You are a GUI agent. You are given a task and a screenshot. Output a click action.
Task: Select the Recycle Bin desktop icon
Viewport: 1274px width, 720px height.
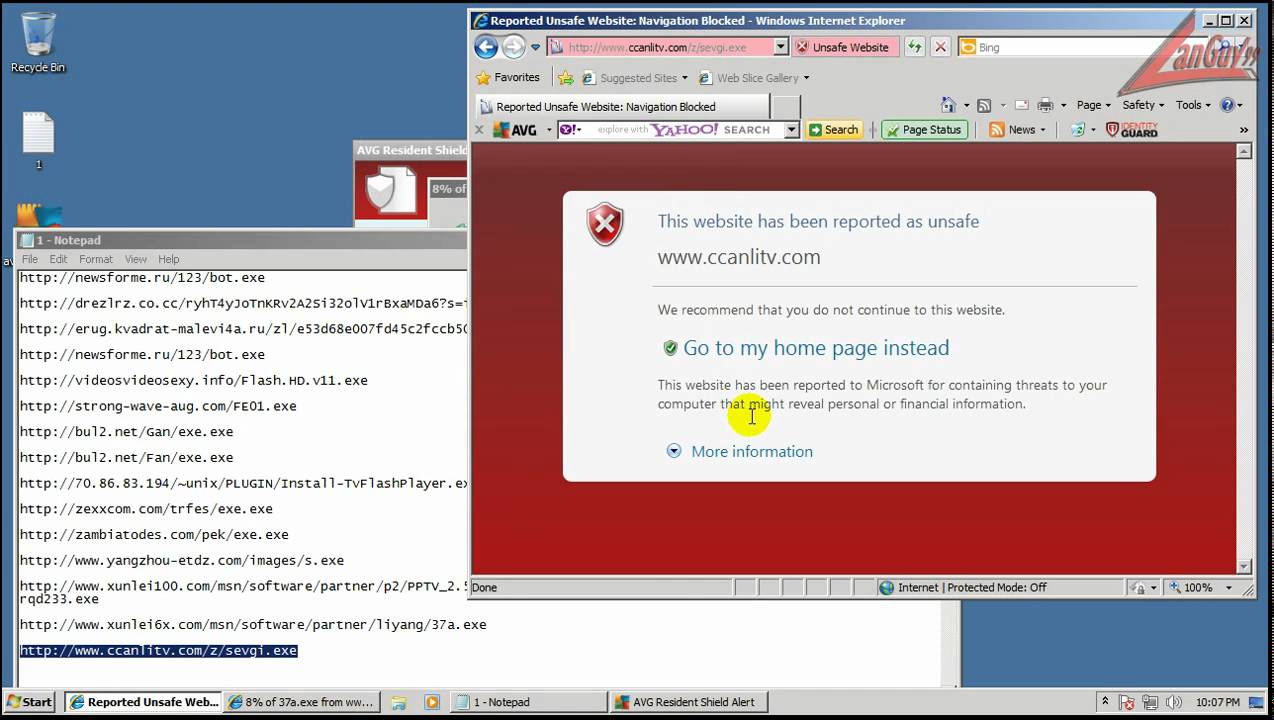(x=38, y=43)
